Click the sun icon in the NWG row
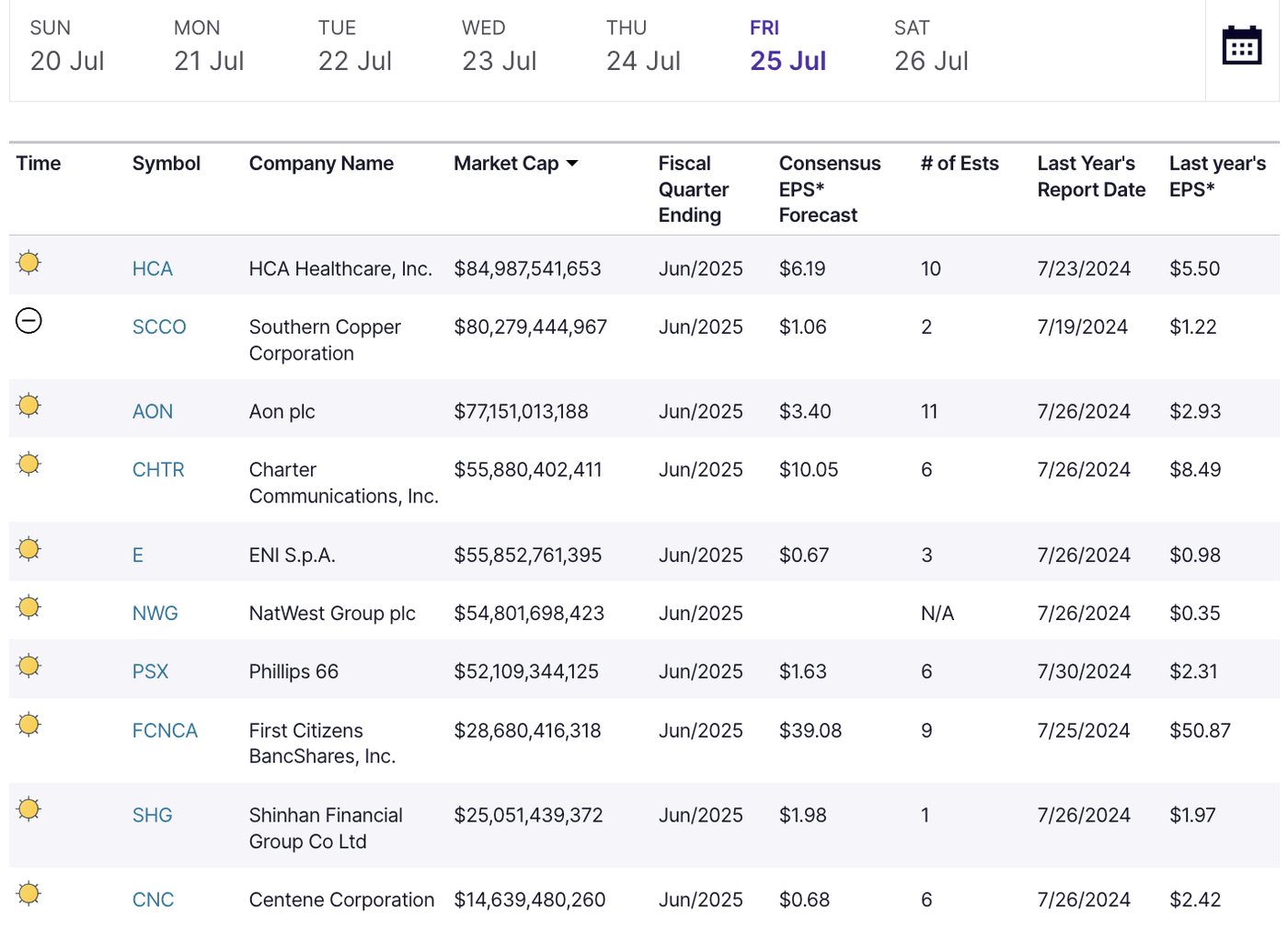Viewport: 1288px width, 942px height. point(29,607)
